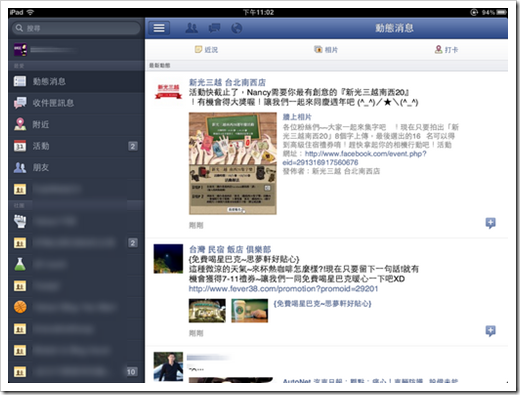The width and height of the screenshot is (520, 395).
Task: Click the 附近 map pin icon
Action: pyautogui.click(x=20, y=124)
